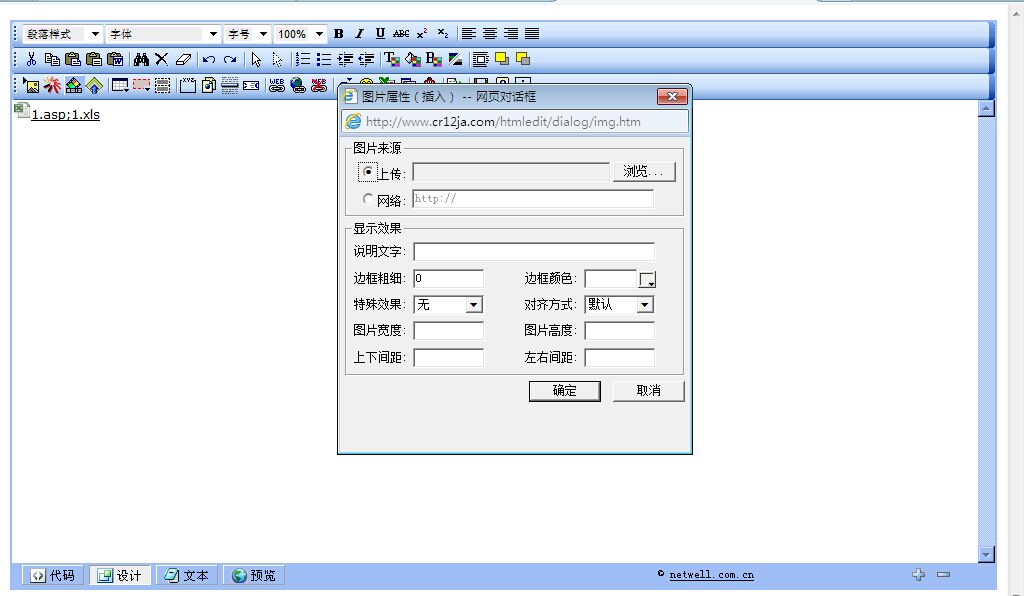The width and height of the screenshot is (1024, 596).
Task: Switch to 预览 preview mode tab
Action: [x=253, y=575]
